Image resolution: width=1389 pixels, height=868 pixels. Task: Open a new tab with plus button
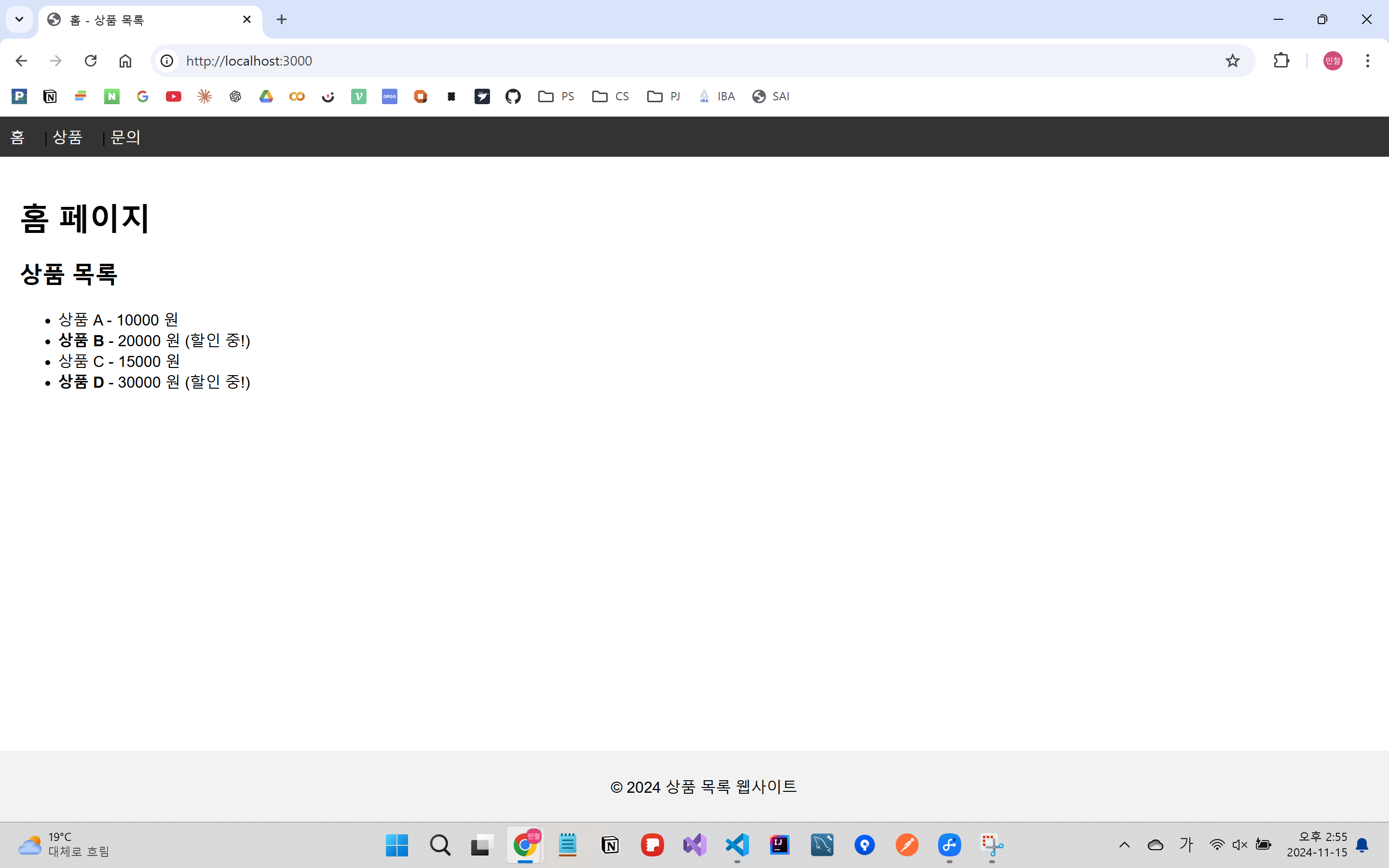[281, 19]
